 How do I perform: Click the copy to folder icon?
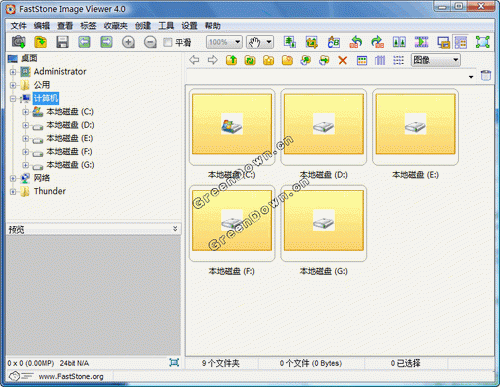click(x=306, y=60)
